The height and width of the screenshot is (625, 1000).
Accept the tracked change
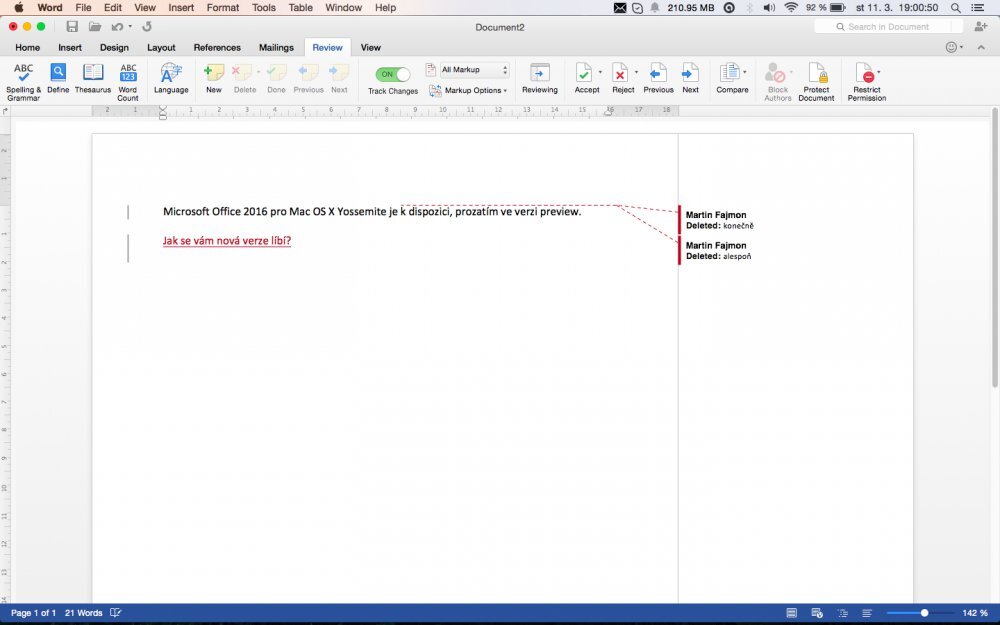tap(587, 78)
